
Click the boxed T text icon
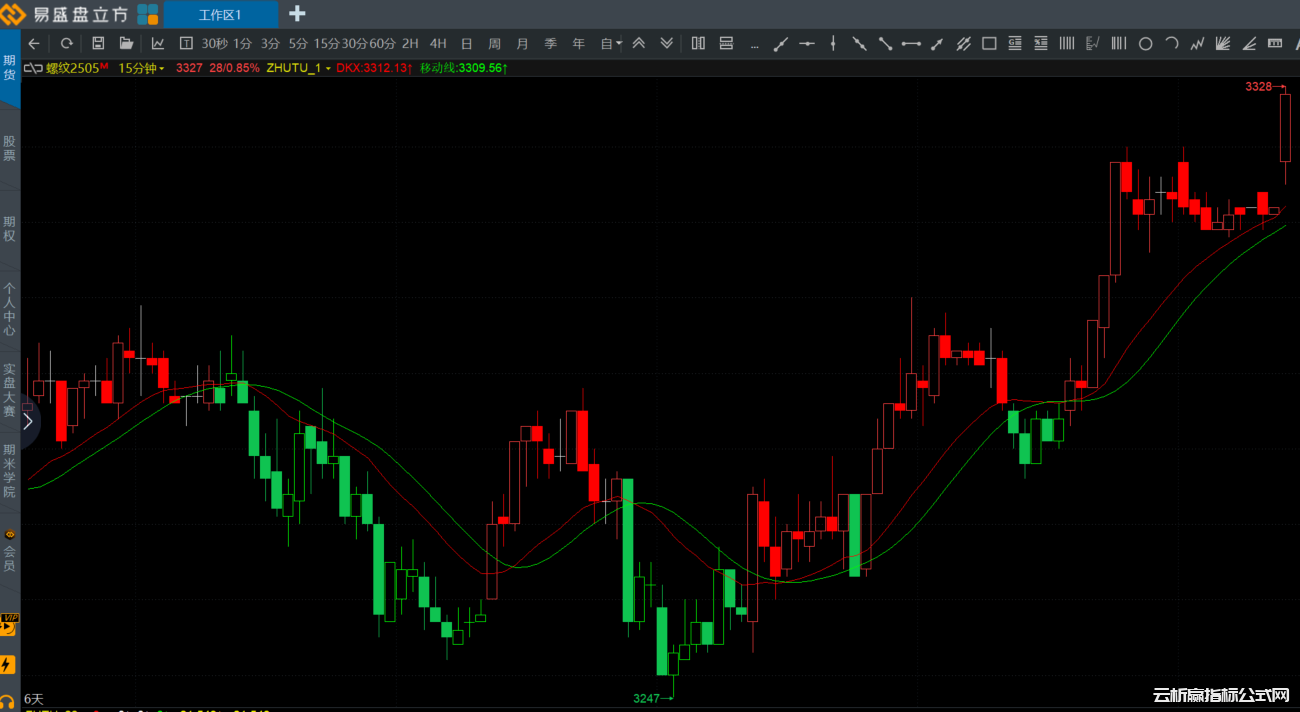[x=185, y=43]
